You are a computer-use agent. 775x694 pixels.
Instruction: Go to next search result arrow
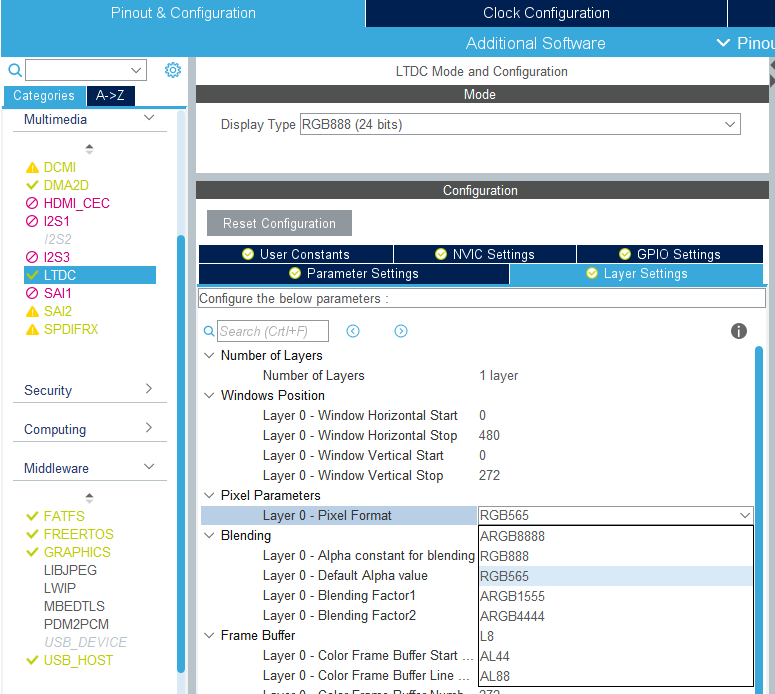coord(401,331)
